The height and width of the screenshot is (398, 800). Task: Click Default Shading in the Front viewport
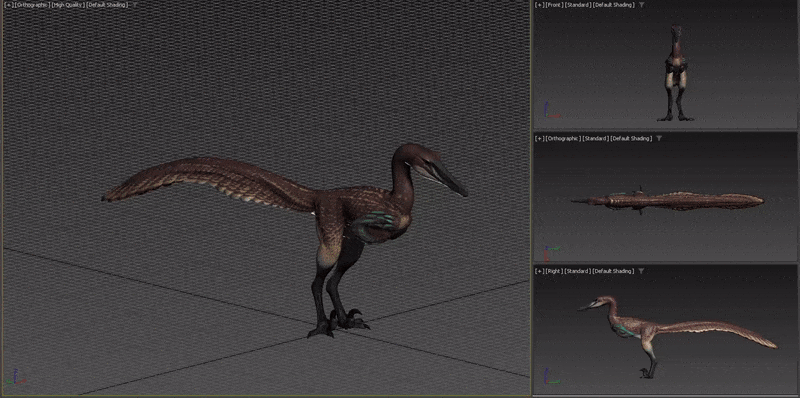pos(614,5)
